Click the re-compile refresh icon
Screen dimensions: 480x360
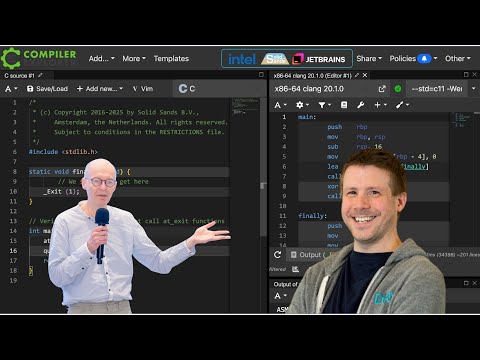pos(277,255)
